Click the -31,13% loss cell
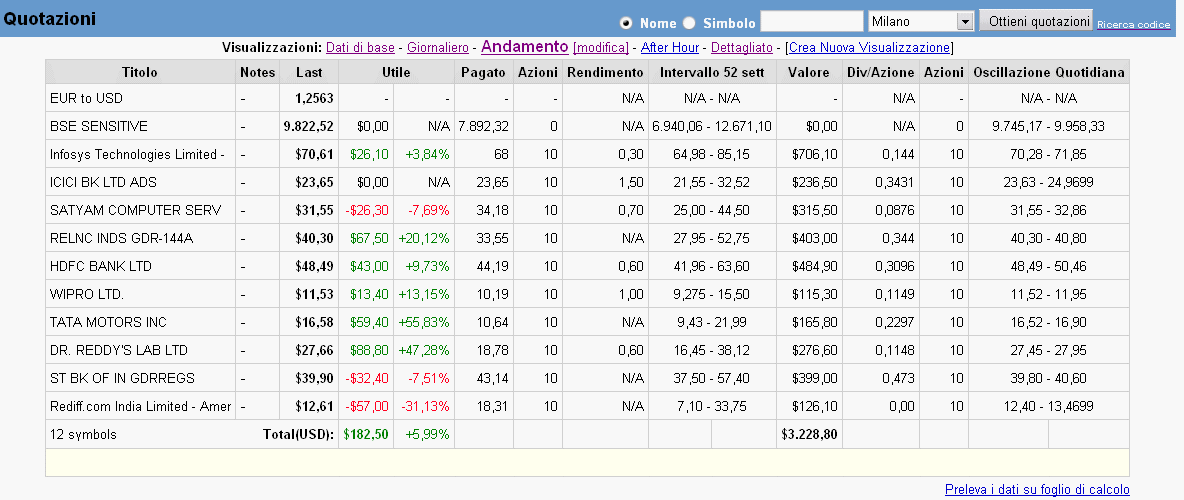The width and height of the screenshot is (1184, 500). pyautogui.click(x=427, y=406)
